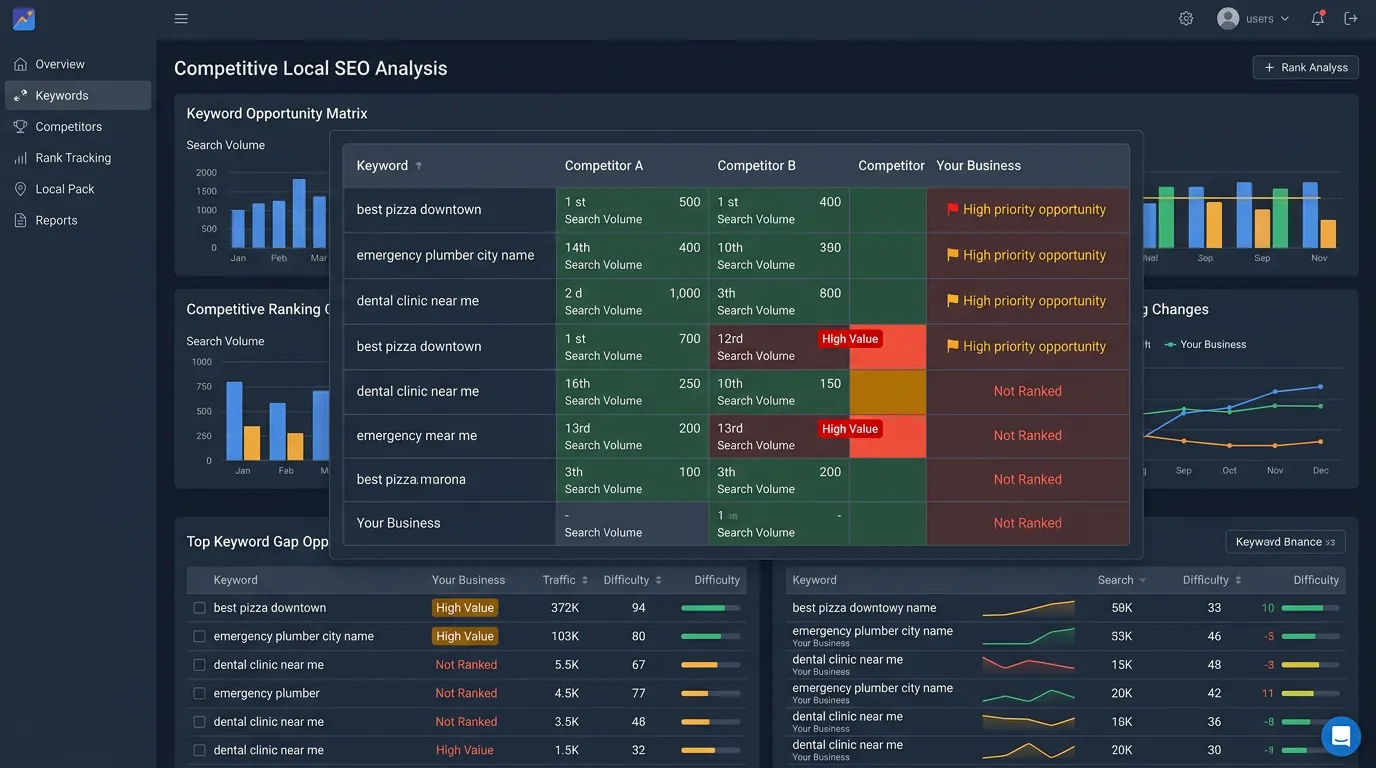Tick the checkbox for the 103K traffic row
Image resolution: width=1376 pixels, height=768 pixels.
199,636
